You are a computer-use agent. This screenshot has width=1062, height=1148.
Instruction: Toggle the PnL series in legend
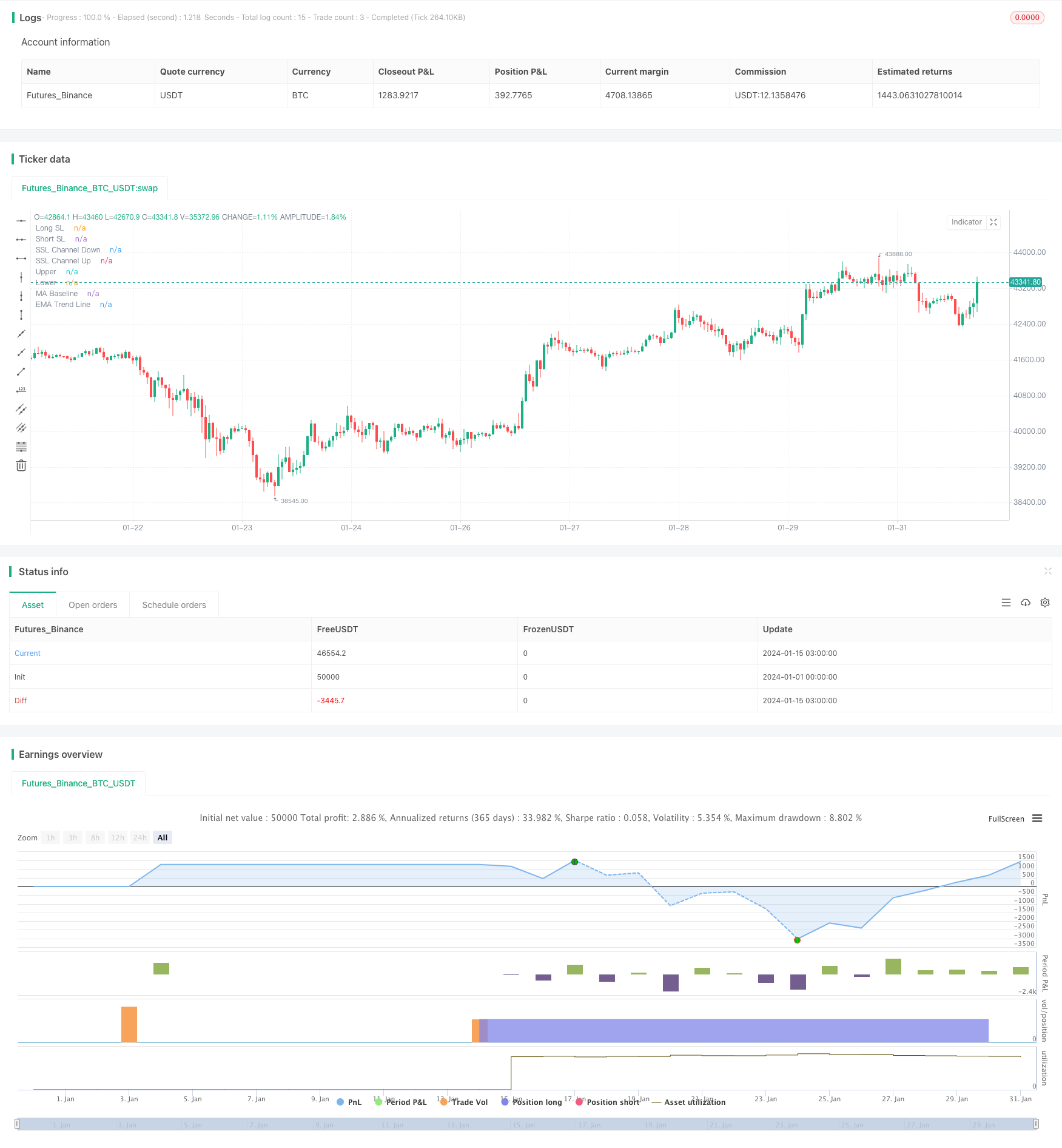coord(349,1102)
